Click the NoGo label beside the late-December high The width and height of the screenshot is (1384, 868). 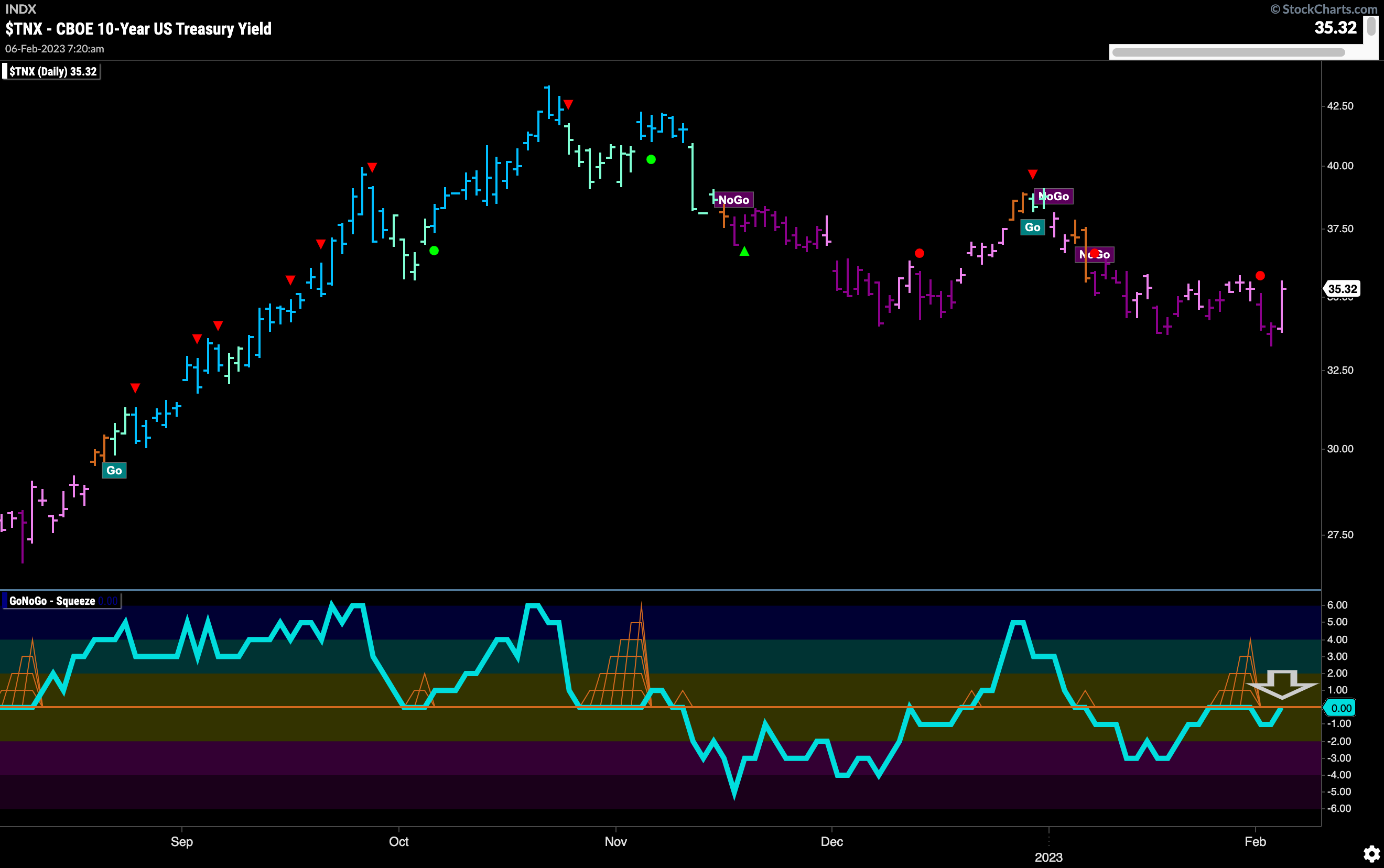(1054, 197)
